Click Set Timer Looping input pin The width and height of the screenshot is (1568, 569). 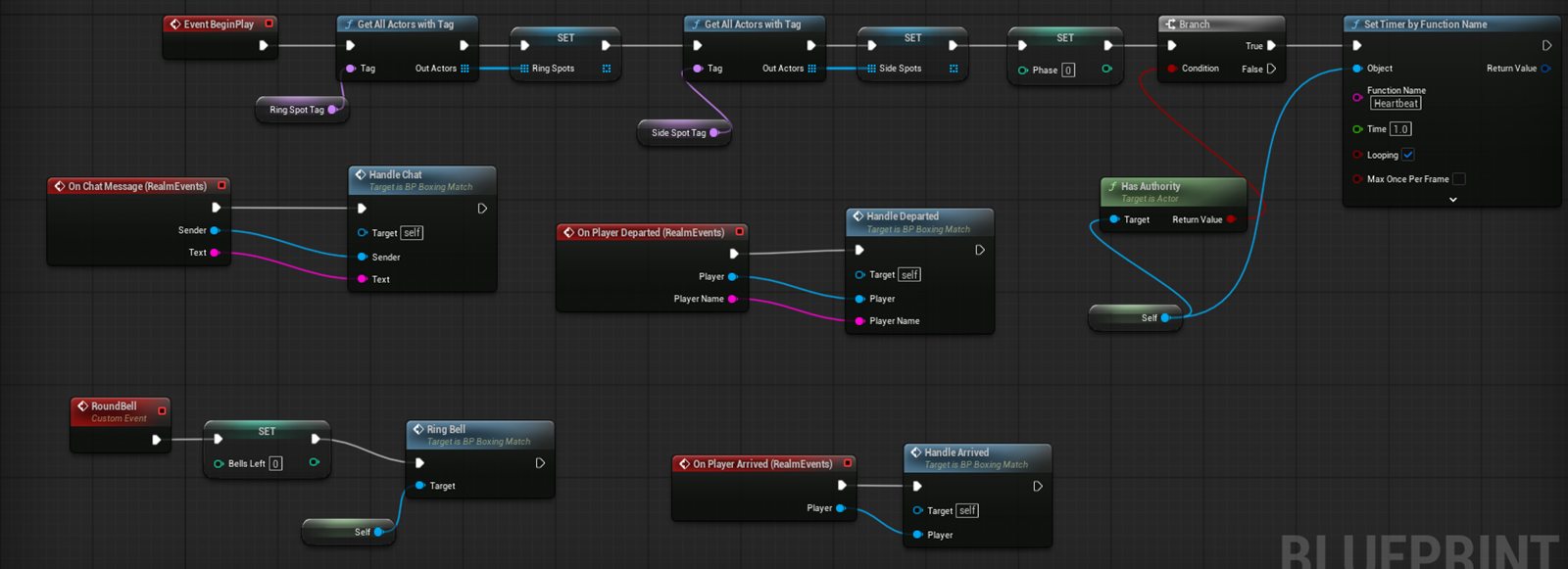point(1357,155)
